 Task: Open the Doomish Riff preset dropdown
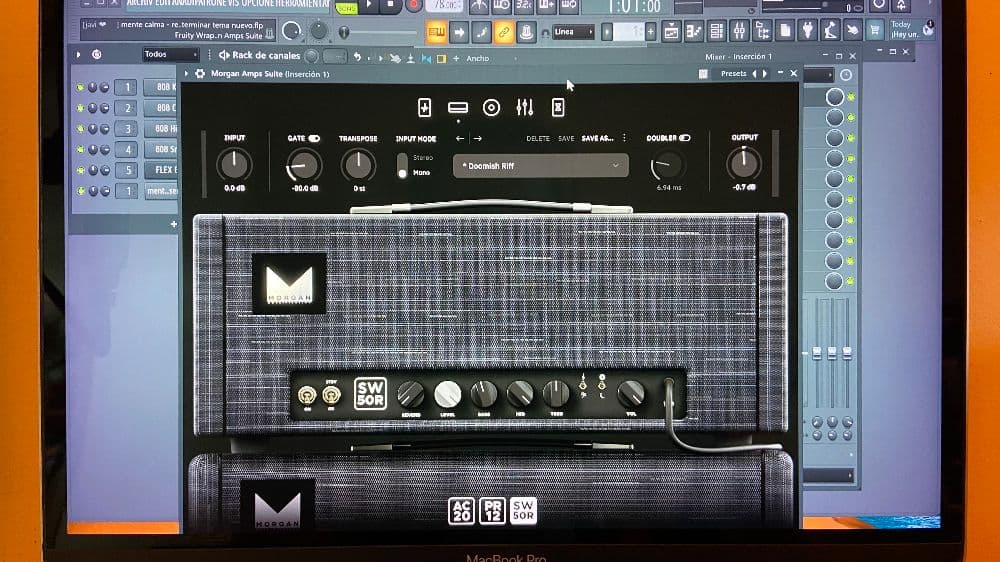point(541,166)
